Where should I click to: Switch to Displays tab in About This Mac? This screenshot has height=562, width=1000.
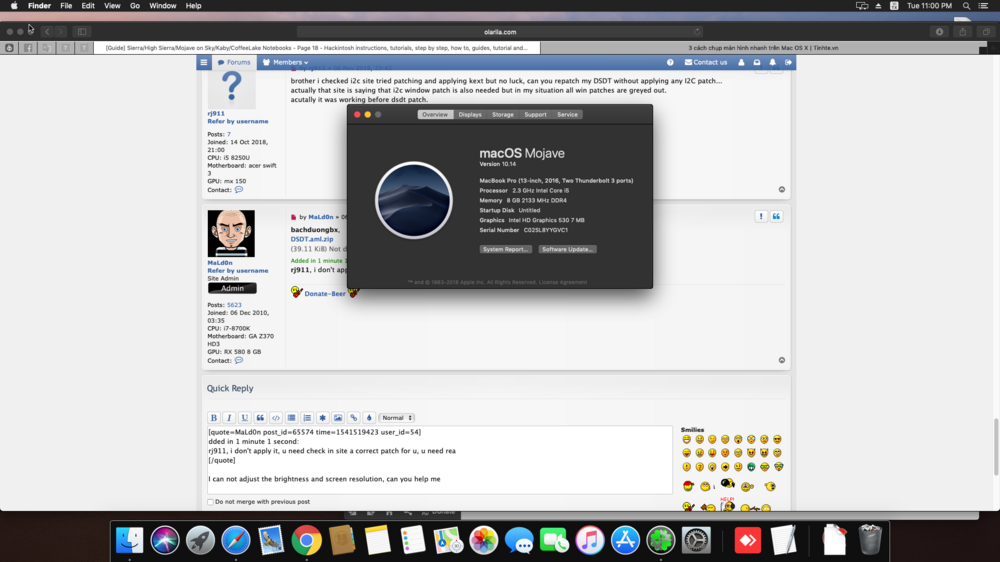(470, 115)
